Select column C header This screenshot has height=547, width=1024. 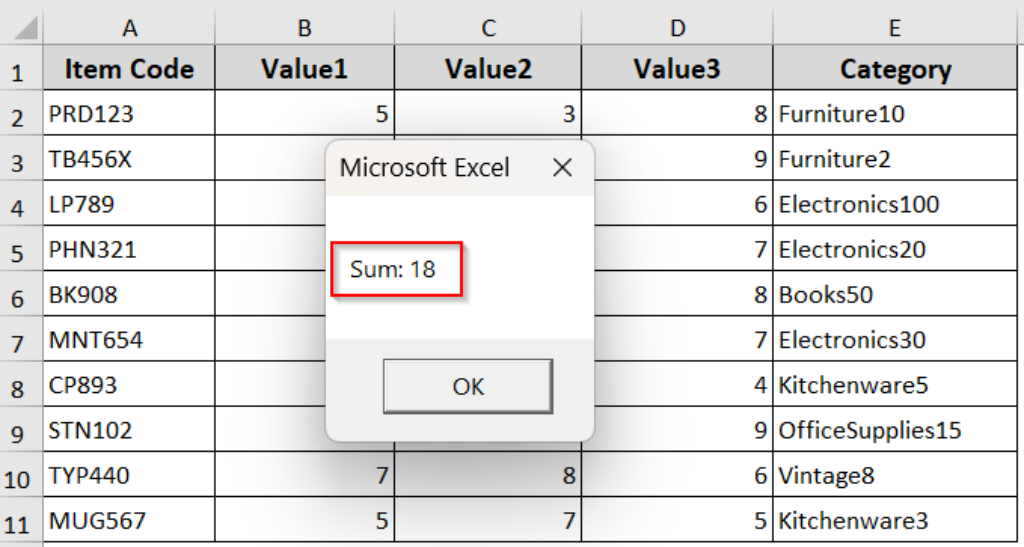click(x=488, y=27)
